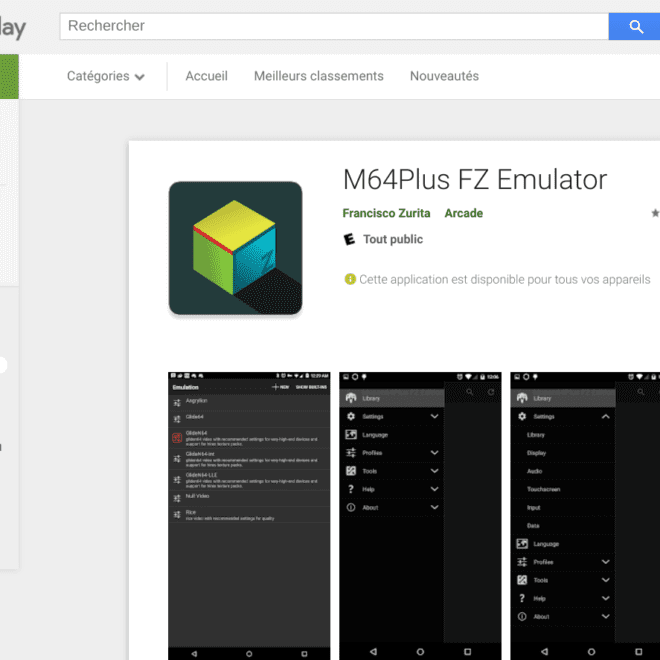Open developer Francisco Zurita's page
Viewport: 660px width, 660px height.
pos(386,213)
